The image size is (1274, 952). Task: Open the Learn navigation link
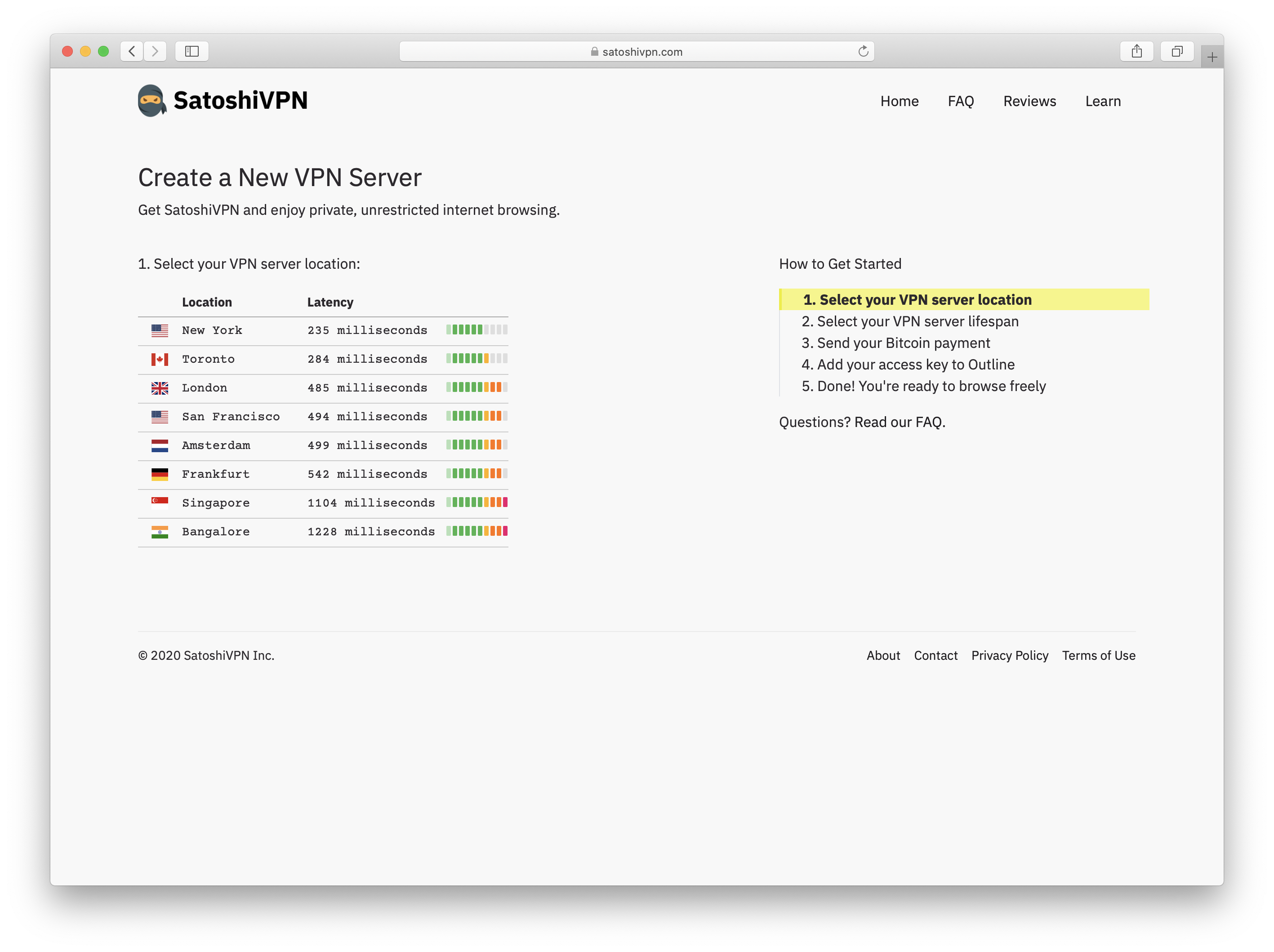1102,102
